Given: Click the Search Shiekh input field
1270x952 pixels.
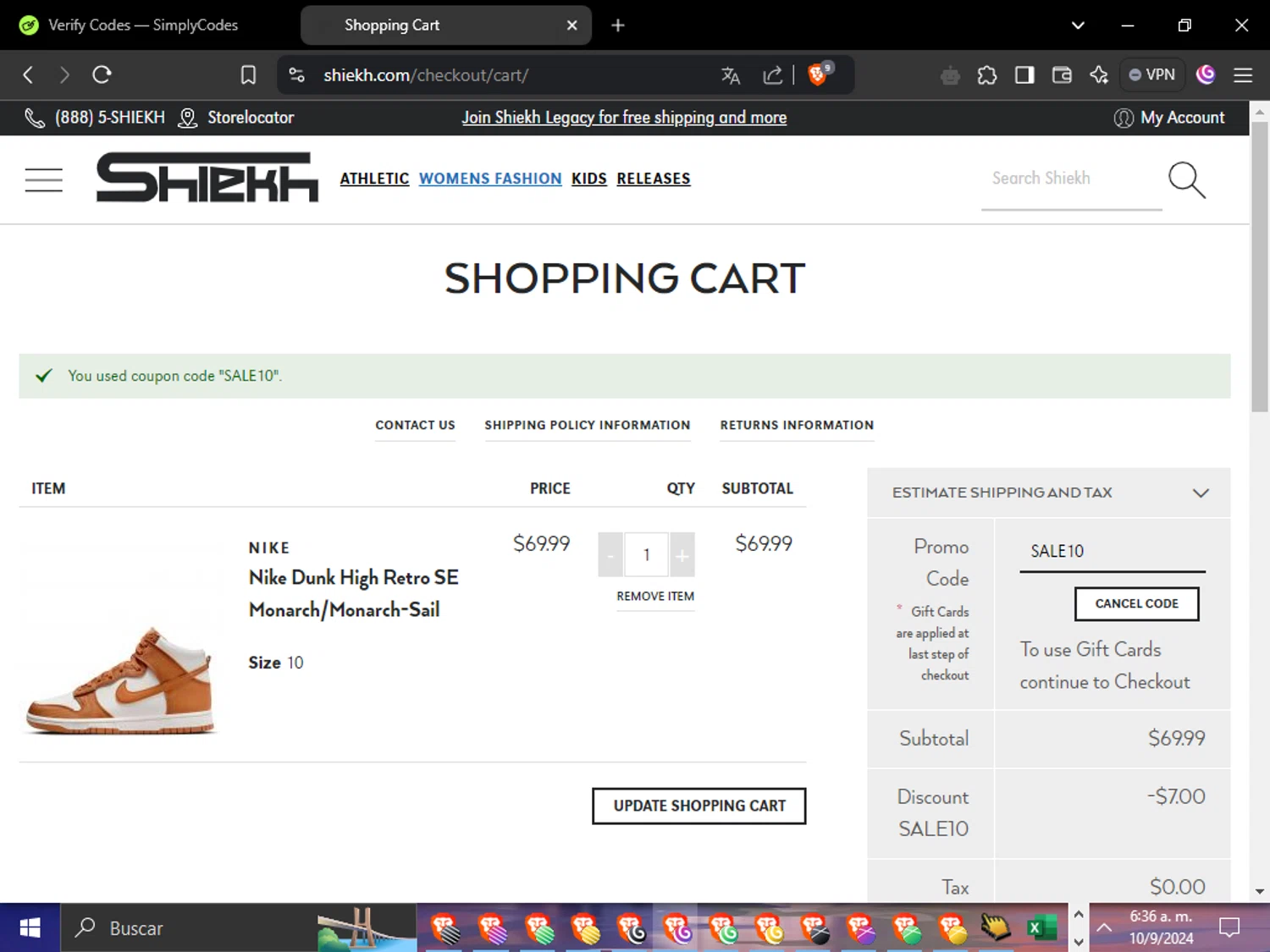Looking at the screenshot, I should [x=1072, y=179].
